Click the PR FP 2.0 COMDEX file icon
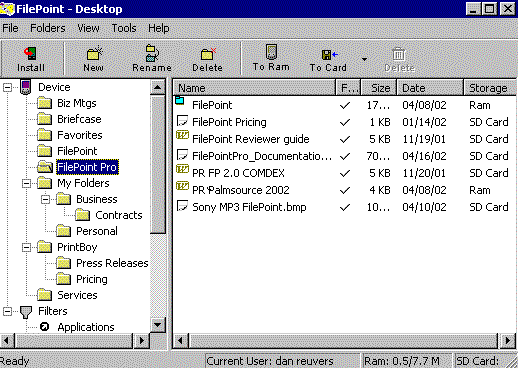The width and height of the screenshot is (518, 368). point(182,169)
